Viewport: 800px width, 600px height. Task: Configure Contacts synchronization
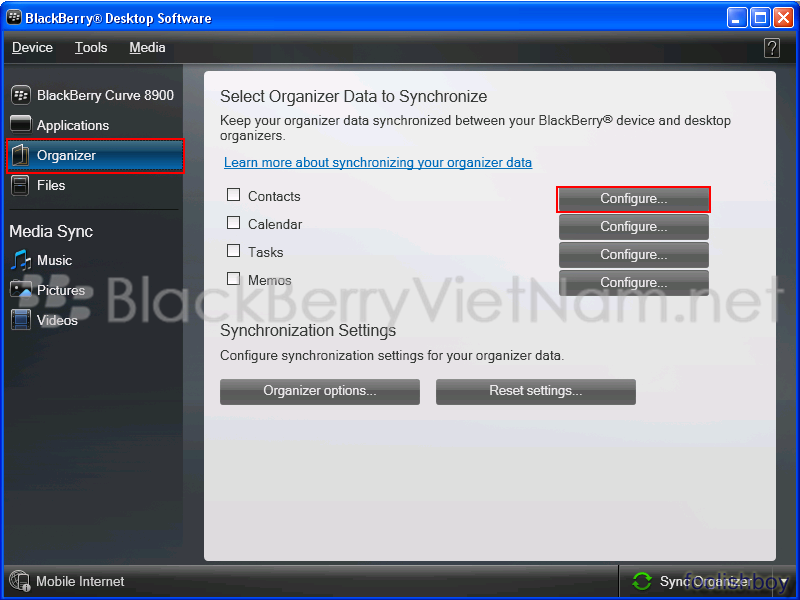[633, 199]
